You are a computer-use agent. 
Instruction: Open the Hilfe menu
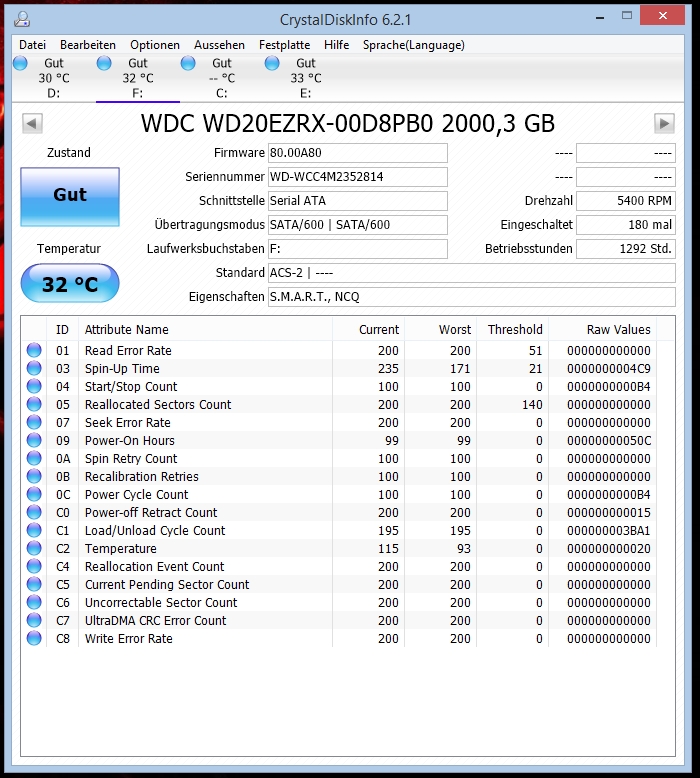pyautogui.click(x=336, y=45)
